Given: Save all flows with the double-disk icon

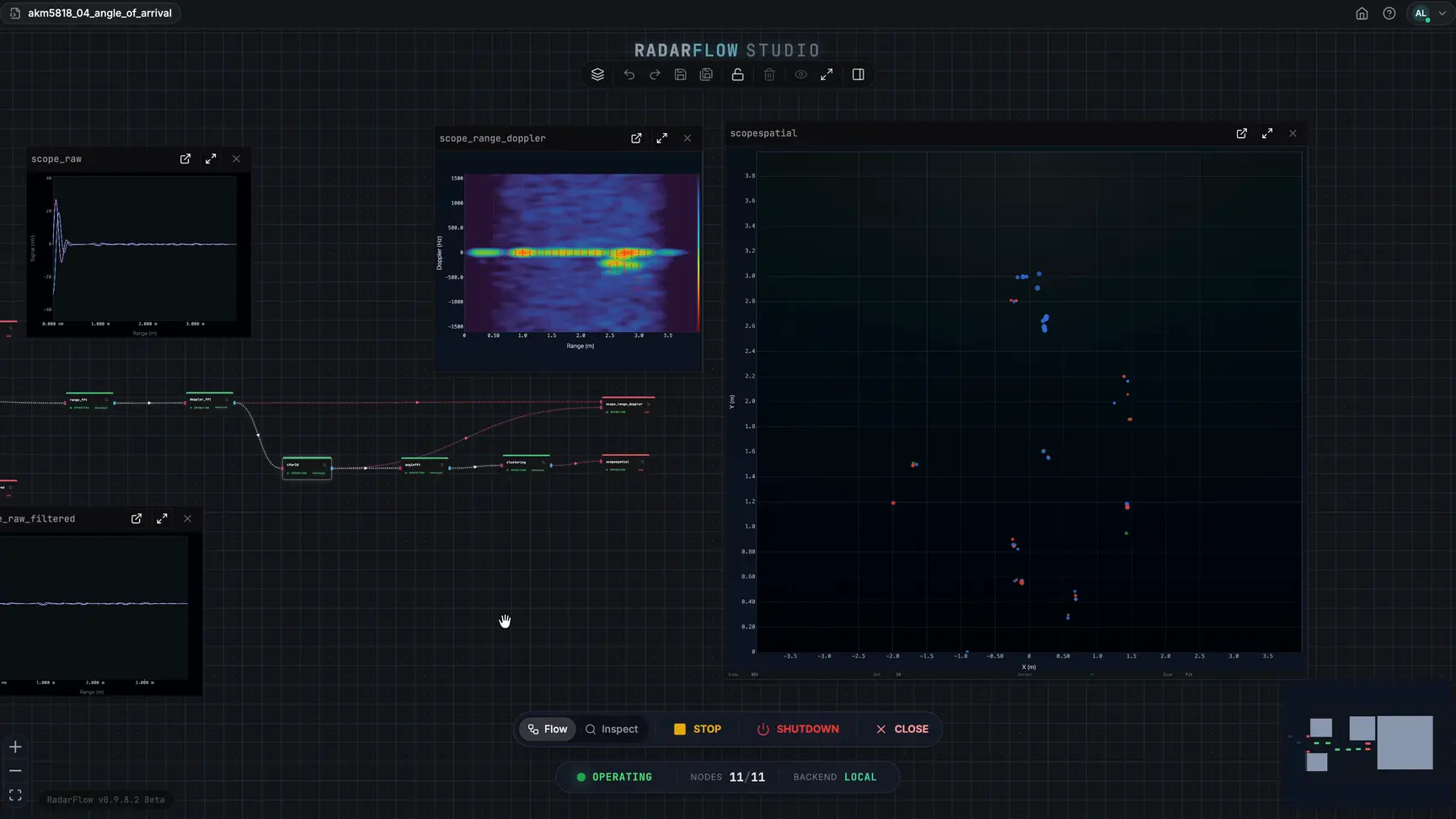Looking at the screenshot, I should 706,74.
